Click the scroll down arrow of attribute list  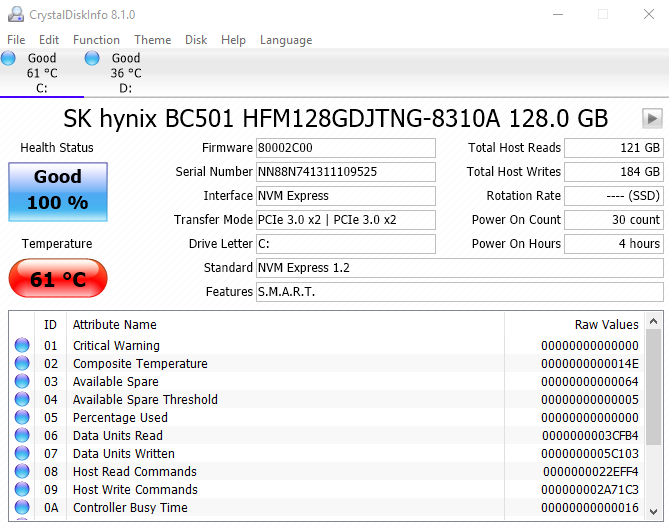(x=653, y=512)
